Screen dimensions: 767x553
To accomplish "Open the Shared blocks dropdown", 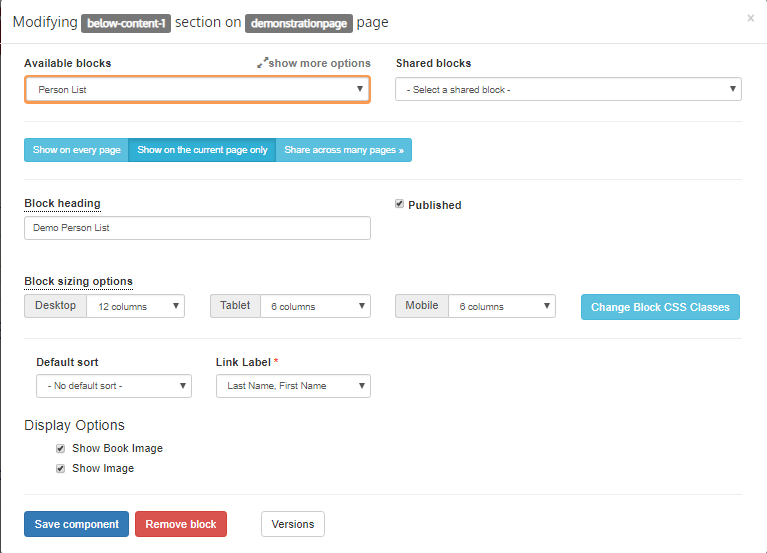I will pos(568,90).
